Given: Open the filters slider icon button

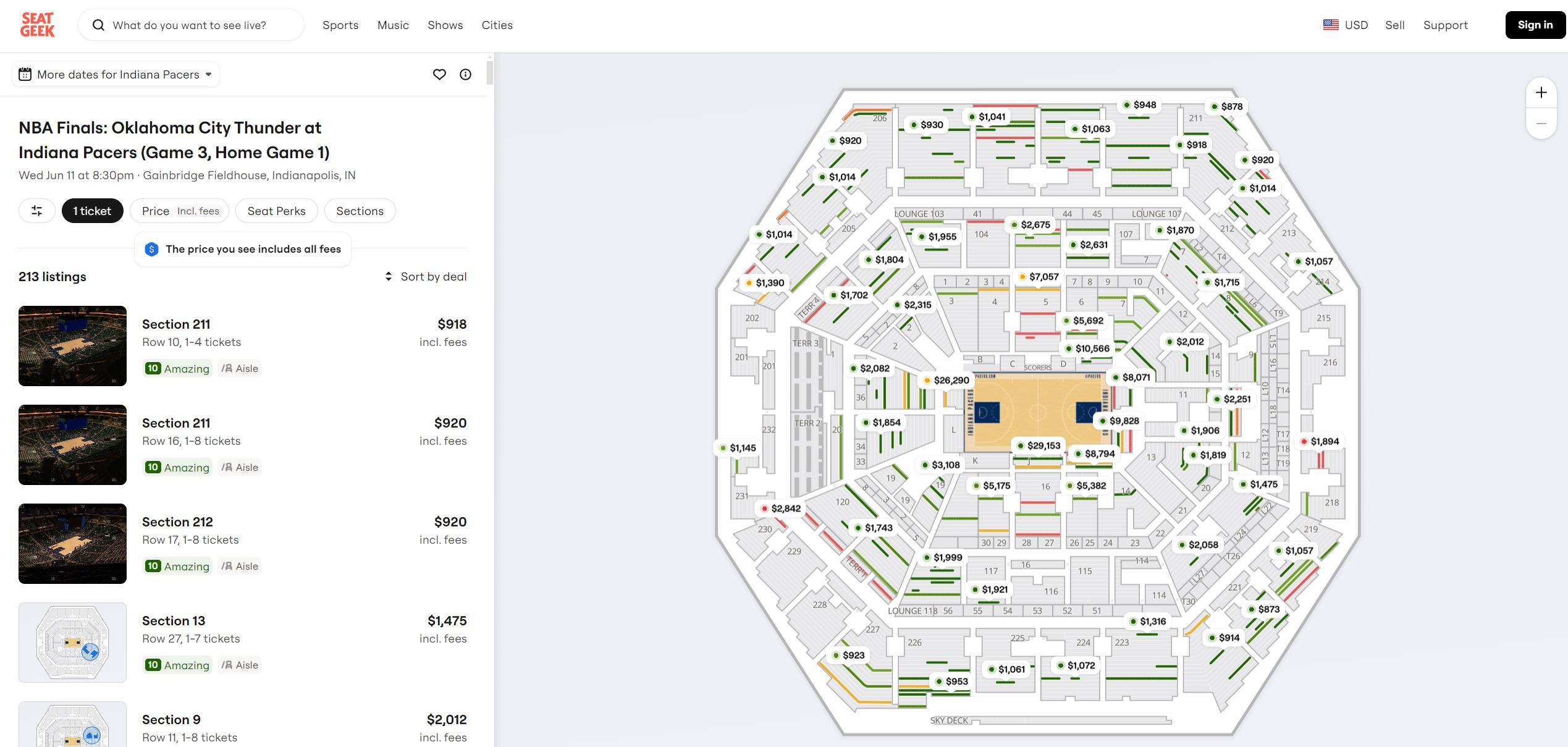Looking at the screenshot, I should pos(37,211).
